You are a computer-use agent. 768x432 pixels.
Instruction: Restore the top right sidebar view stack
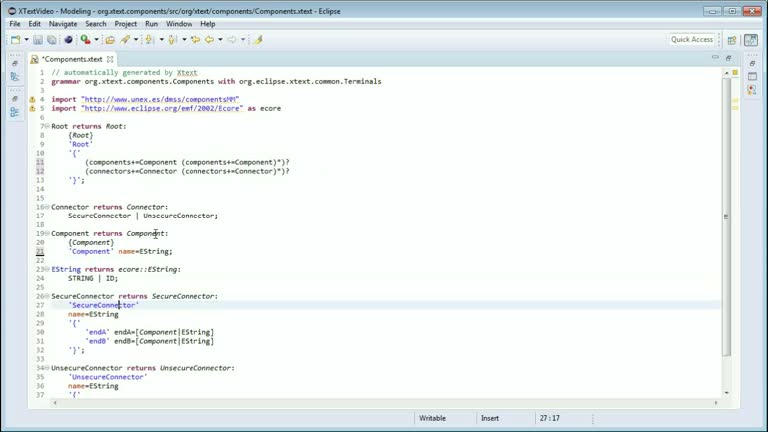(752, 63)
